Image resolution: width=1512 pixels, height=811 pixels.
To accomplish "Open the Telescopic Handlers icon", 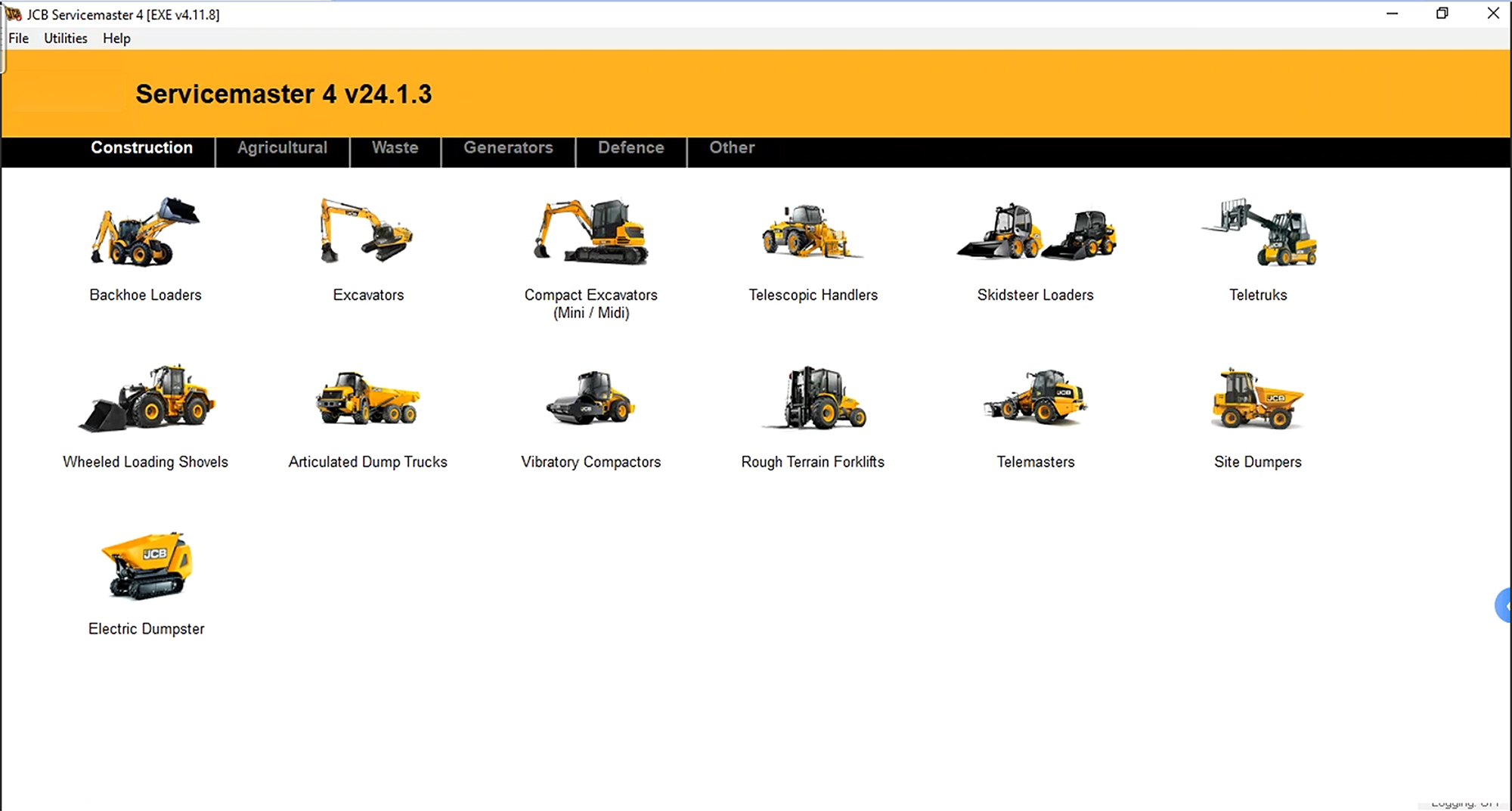I will click(x=813, y=232).
